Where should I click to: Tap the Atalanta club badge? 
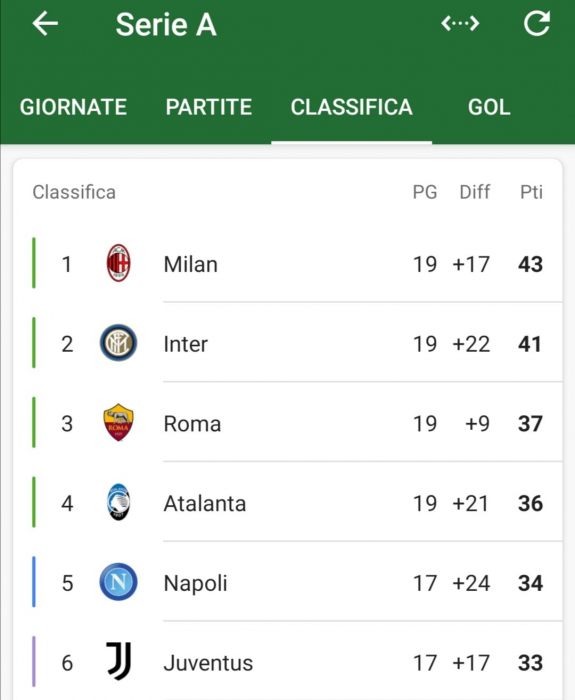[x=118, y=502]
